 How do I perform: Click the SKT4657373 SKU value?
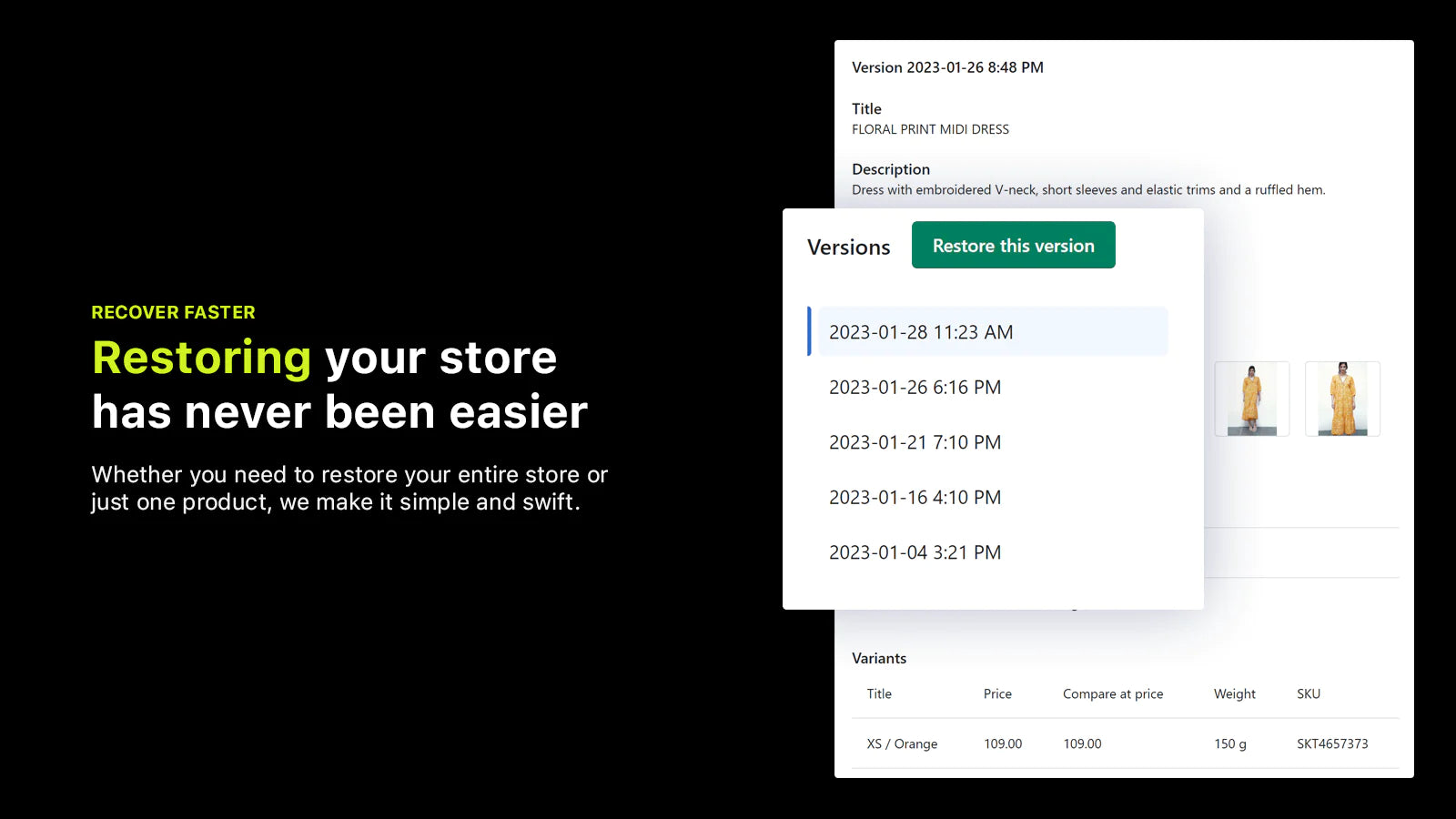pyautogui.click(x=1332, y=743)
